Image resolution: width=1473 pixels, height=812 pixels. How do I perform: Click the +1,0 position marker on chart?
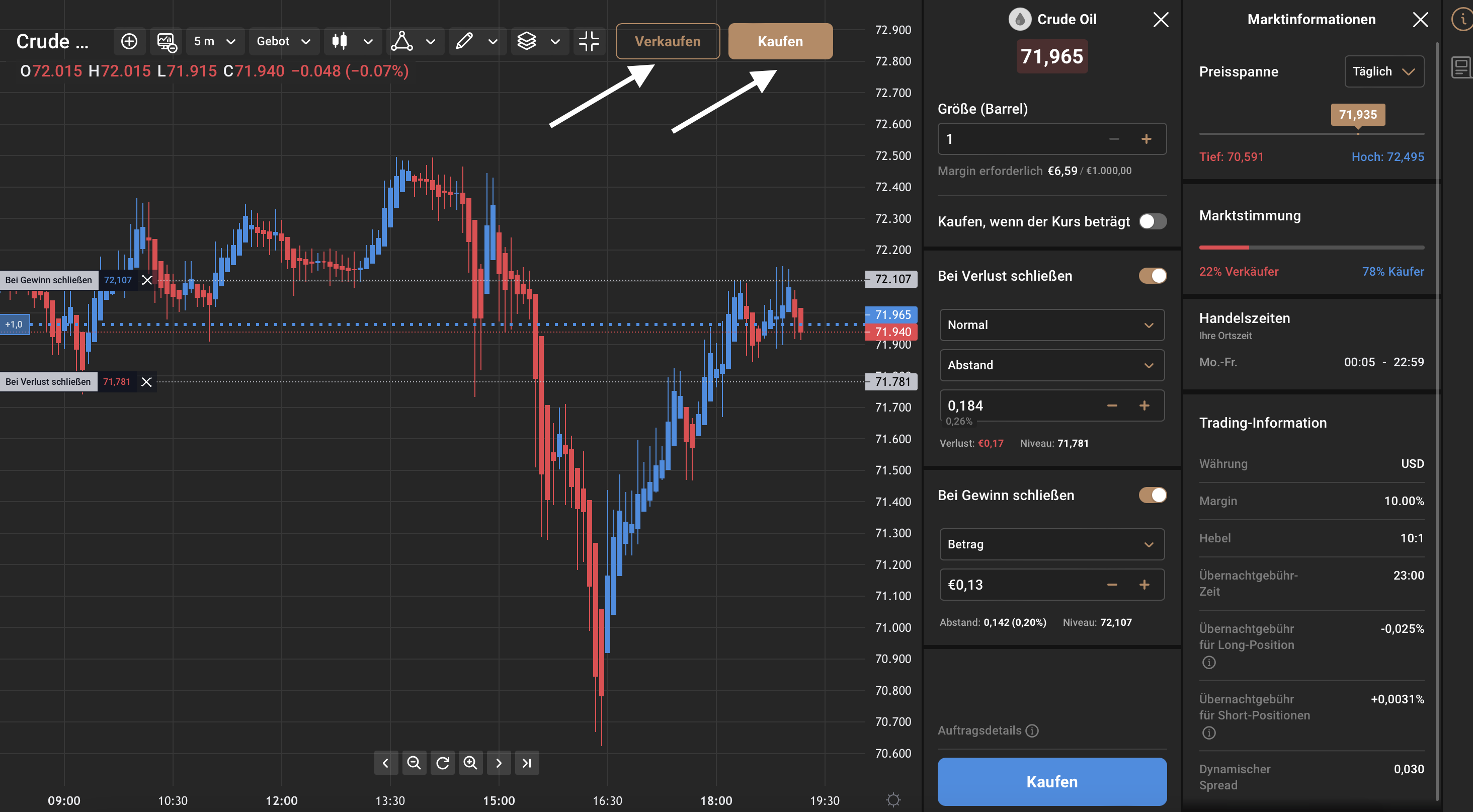pos(14,325)
